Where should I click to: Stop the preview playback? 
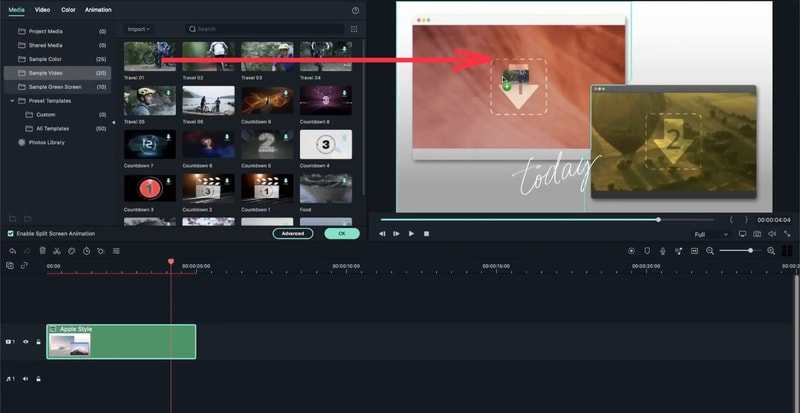pos(427,234)
